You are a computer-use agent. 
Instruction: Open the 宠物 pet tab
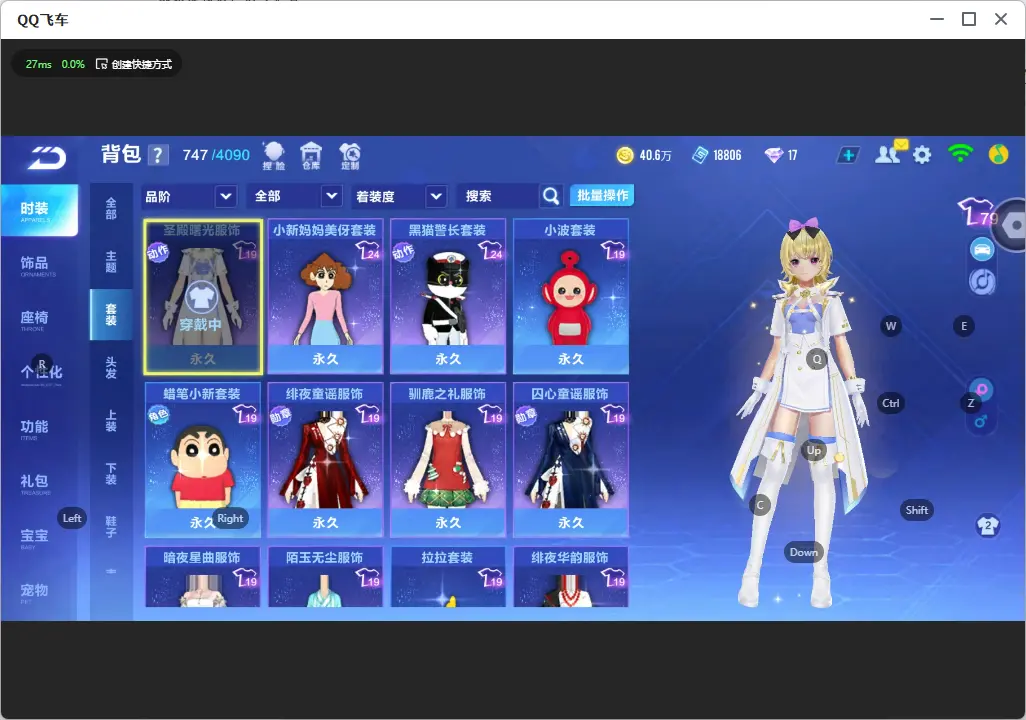(39, 592)
